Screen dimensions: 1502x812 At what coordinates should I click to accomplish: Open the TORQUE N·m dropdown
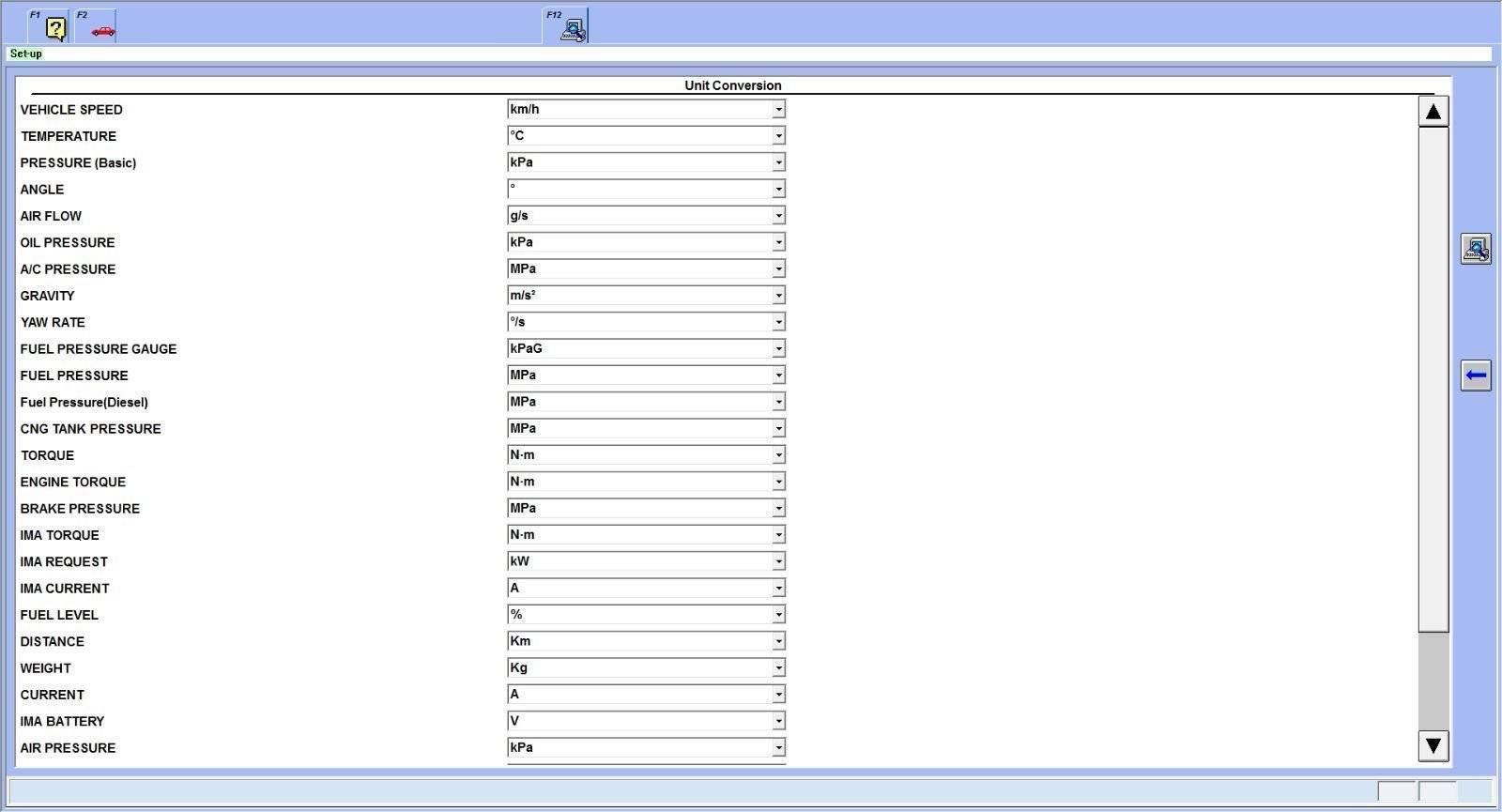click(x=646, y=454)
